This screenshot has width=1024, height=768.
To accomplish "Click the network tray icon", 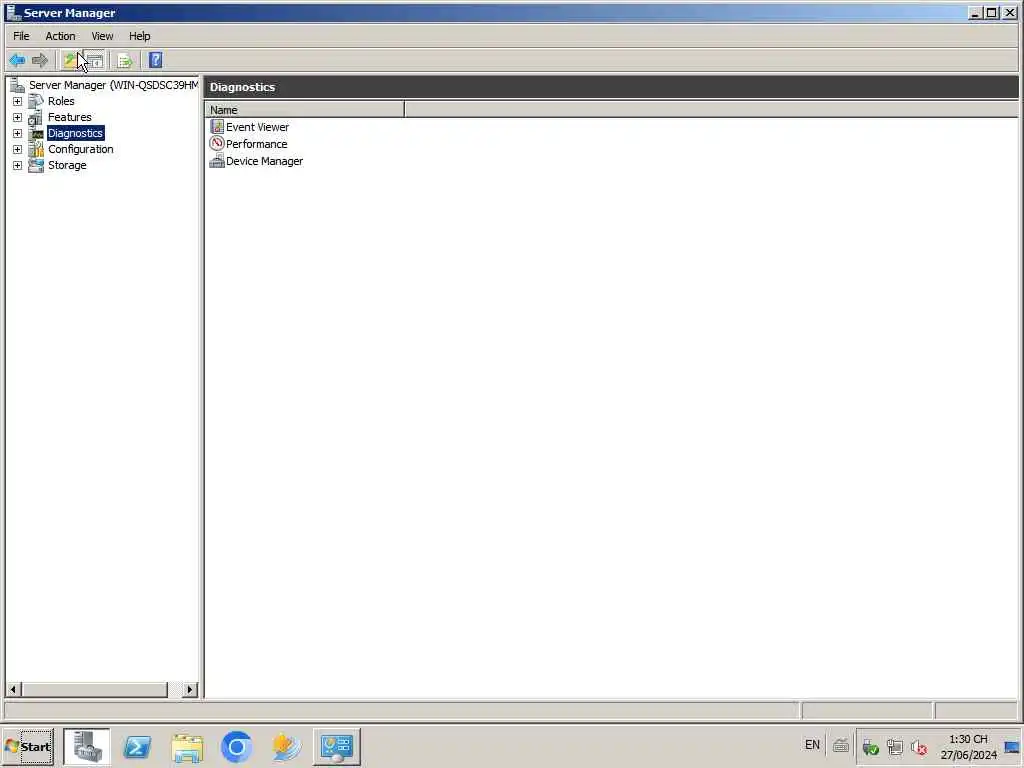I will point(895,747).
